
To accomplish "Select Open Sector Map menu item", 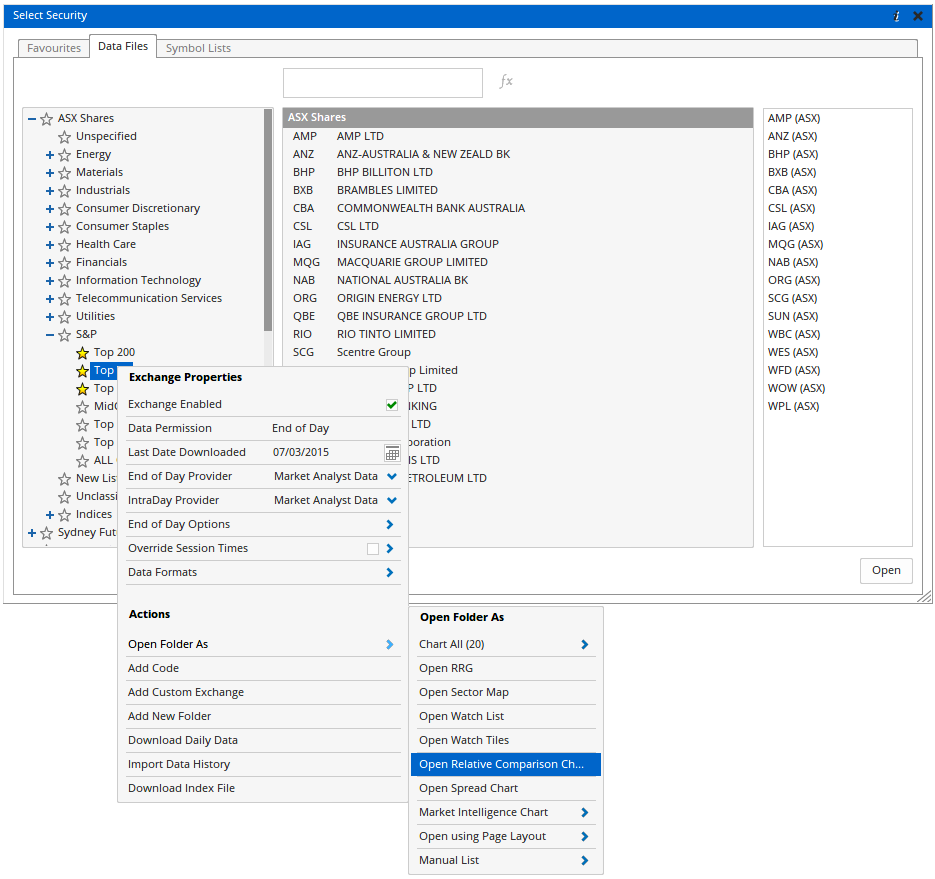I will pos(506,692).
